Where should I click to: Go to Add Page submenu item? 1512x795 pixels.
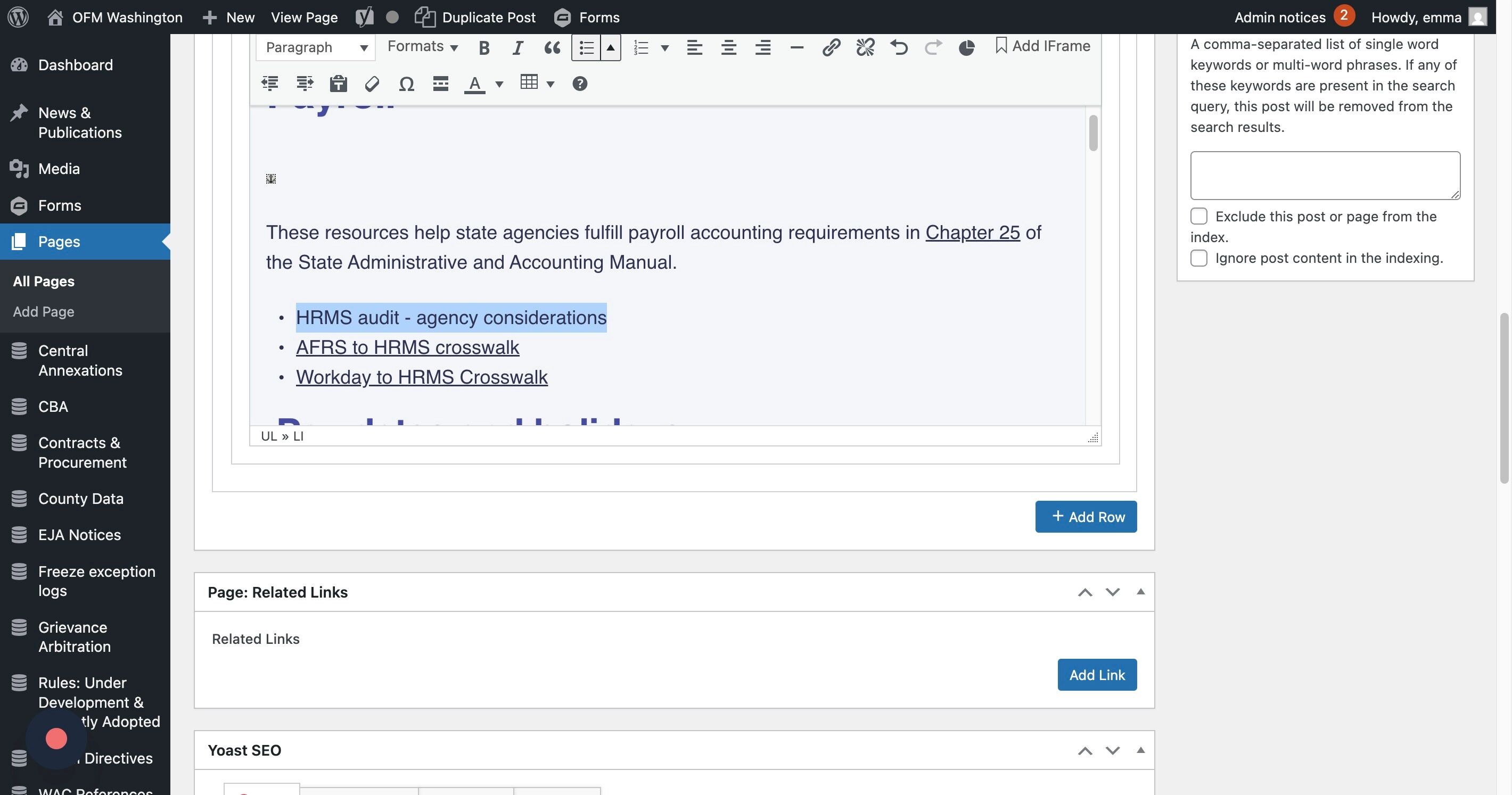[44, 311]
